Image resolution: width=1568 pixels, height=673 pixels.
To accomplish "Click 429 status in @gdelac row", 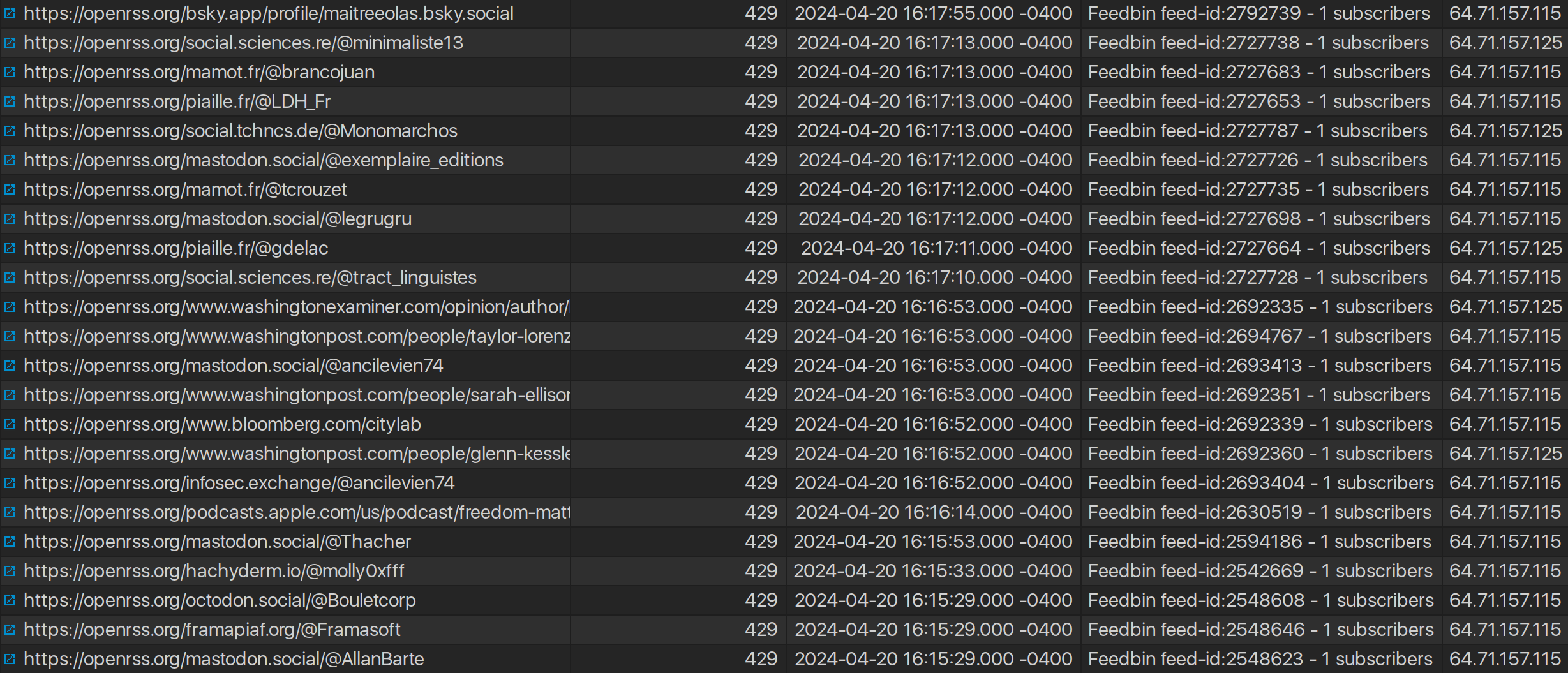I will [x=761, y=248].
